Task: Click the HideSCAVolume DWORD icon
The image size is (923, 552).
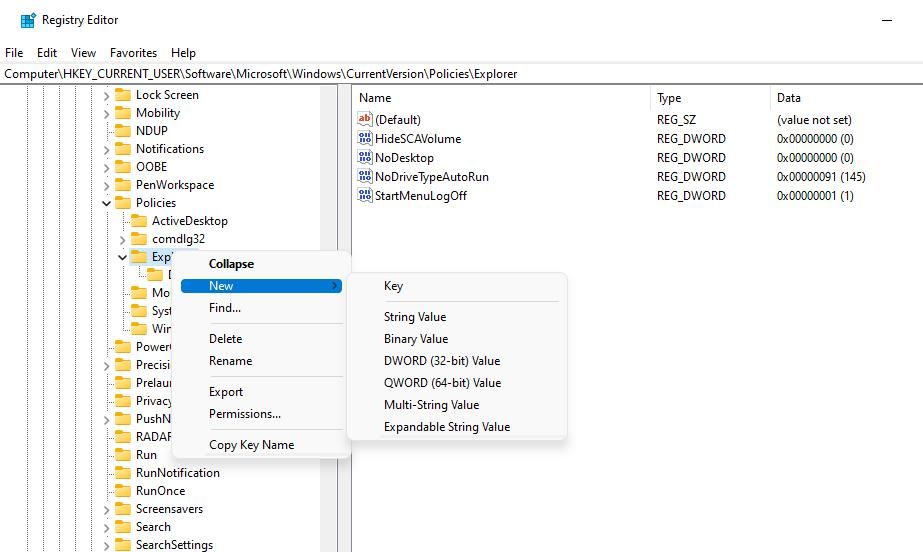Action: pos(365,138)
